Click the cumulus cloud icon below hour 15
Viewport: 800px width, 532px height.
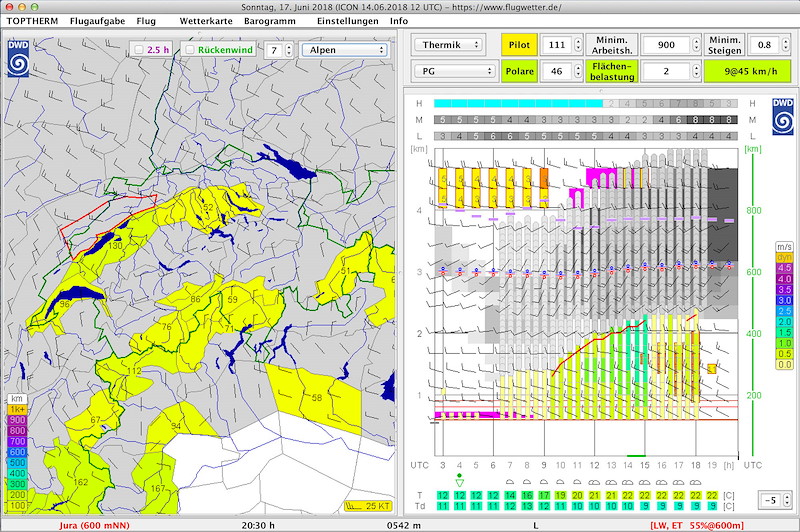point(644,482)
